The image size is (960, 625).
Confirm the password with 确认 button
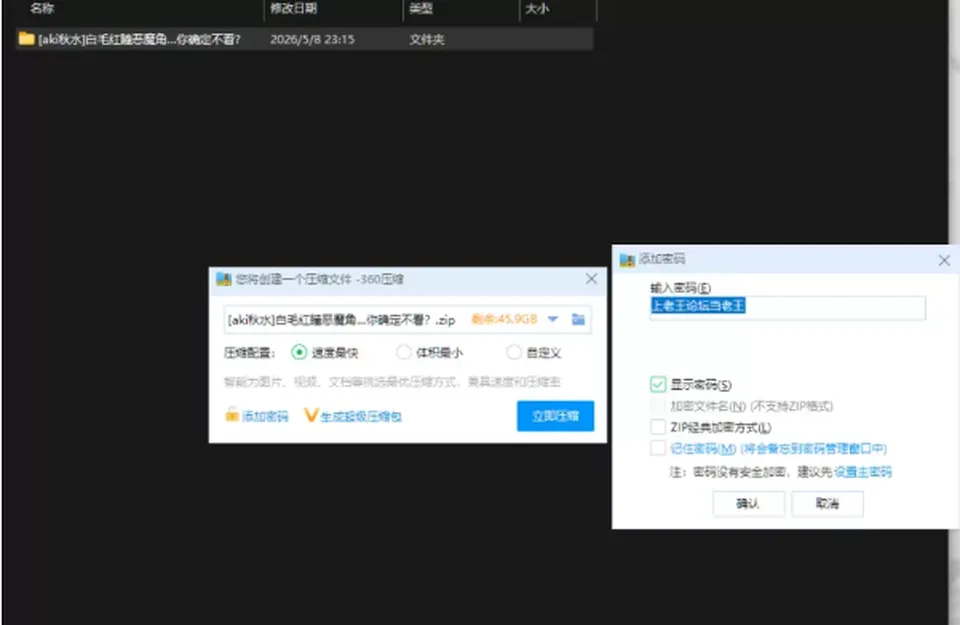point(748,504)
